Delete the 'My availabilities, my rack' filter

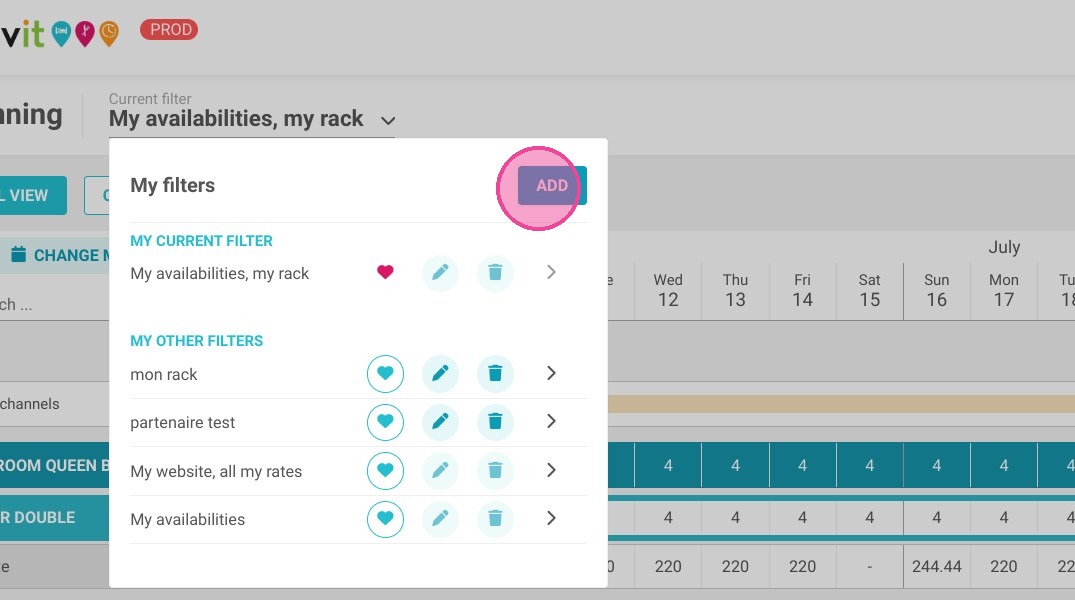click(x=495, y=272)
